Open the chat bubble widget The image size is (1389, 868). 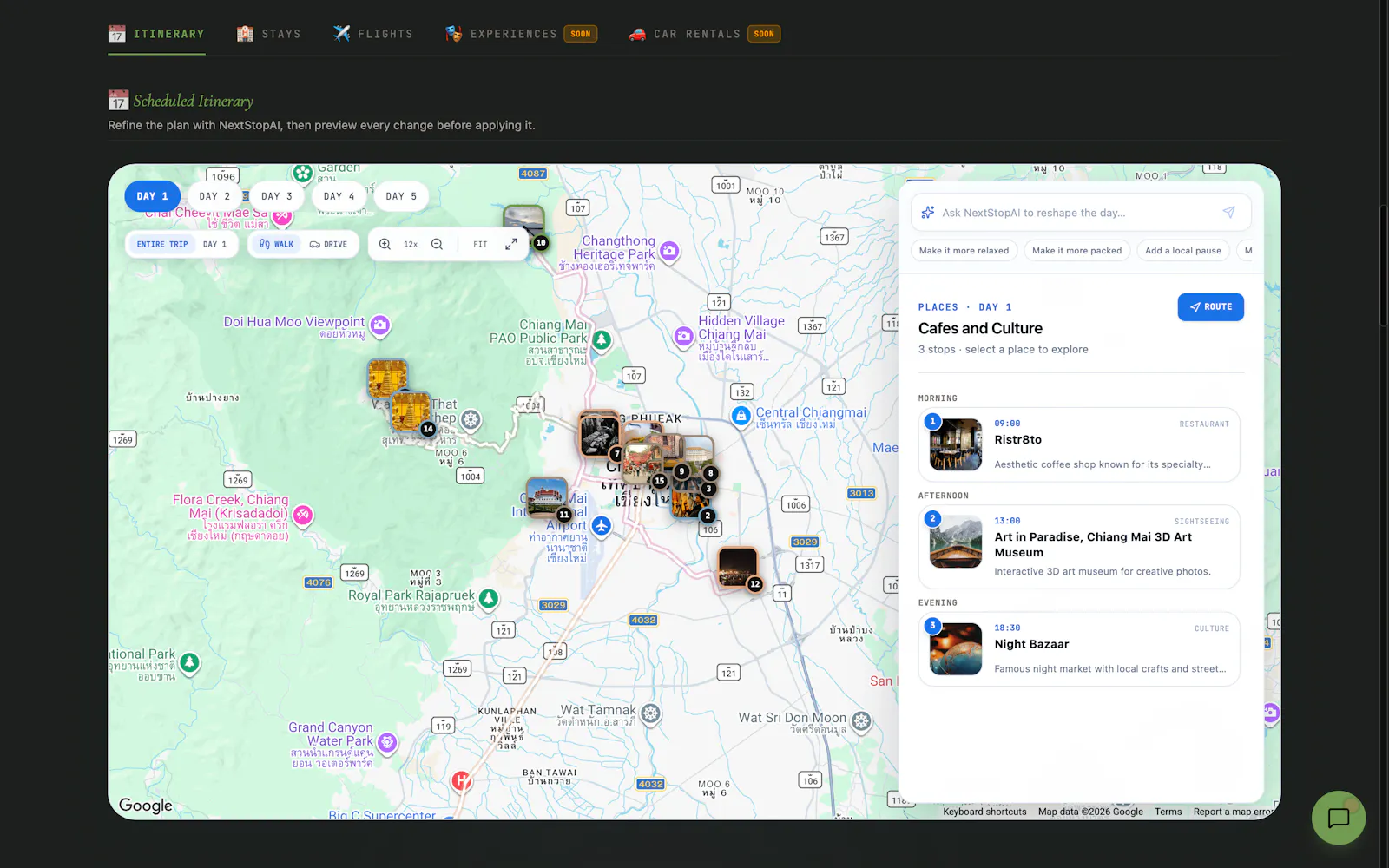coord(1338,818)
